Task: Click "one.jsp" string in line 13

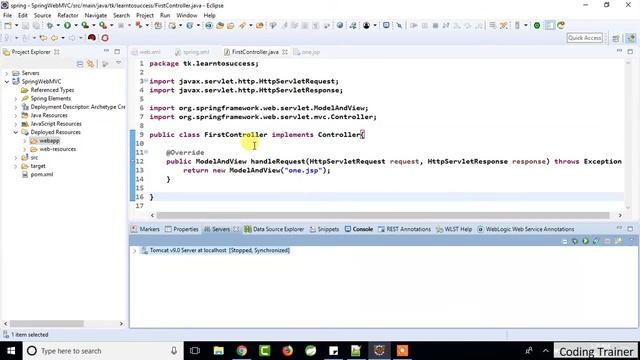Action: (x=303, y=170)
